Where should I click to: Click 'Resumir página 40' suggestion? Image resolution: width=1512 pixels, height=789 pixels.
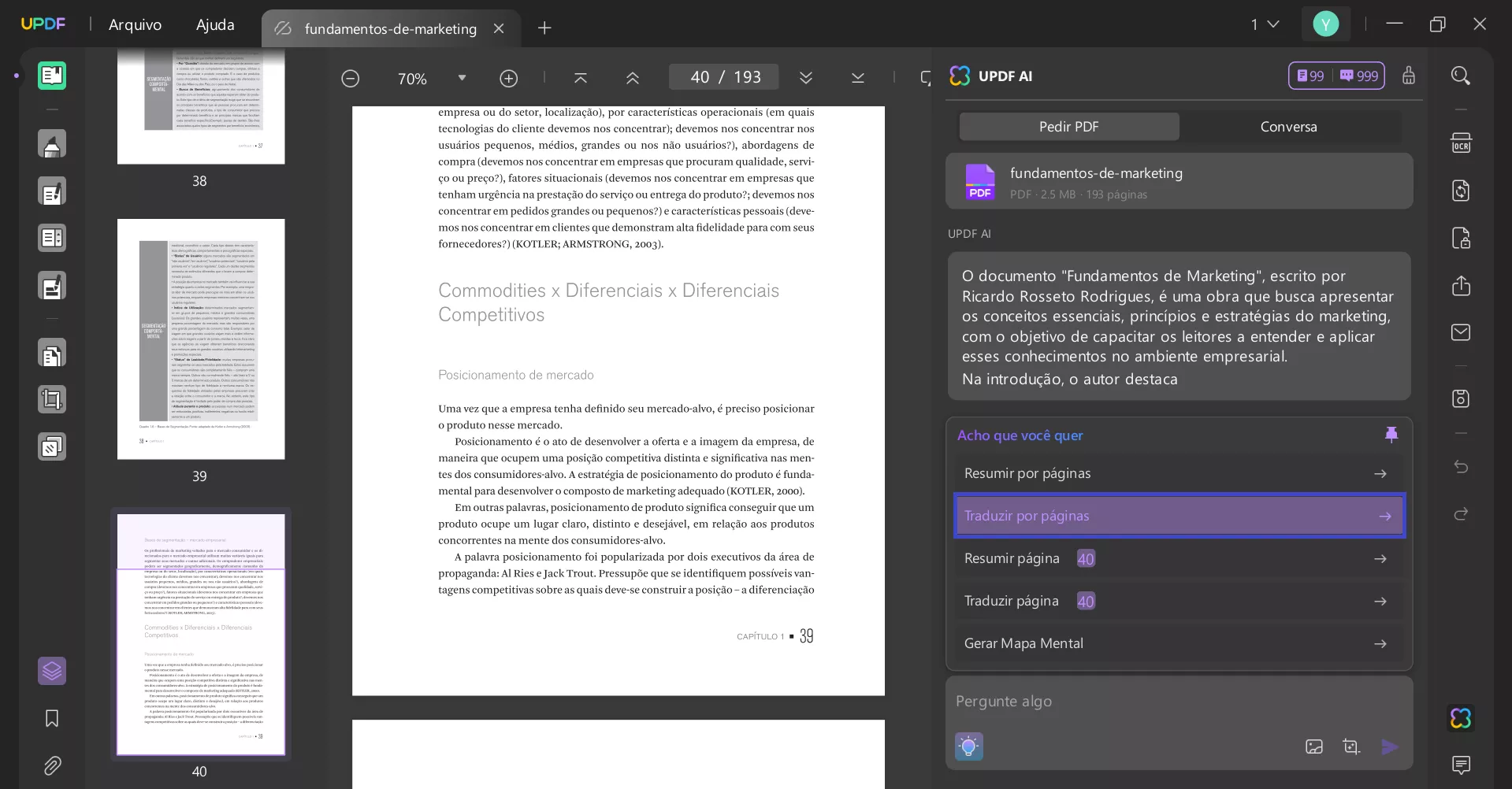click(1180, 558)
